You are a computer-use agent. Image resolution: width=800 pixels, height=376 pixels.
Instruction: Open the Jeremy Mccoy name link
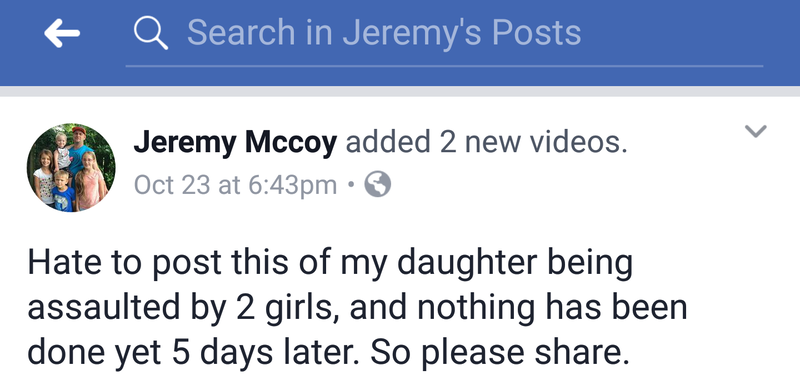pyautogui.click(x=235, y=143)
